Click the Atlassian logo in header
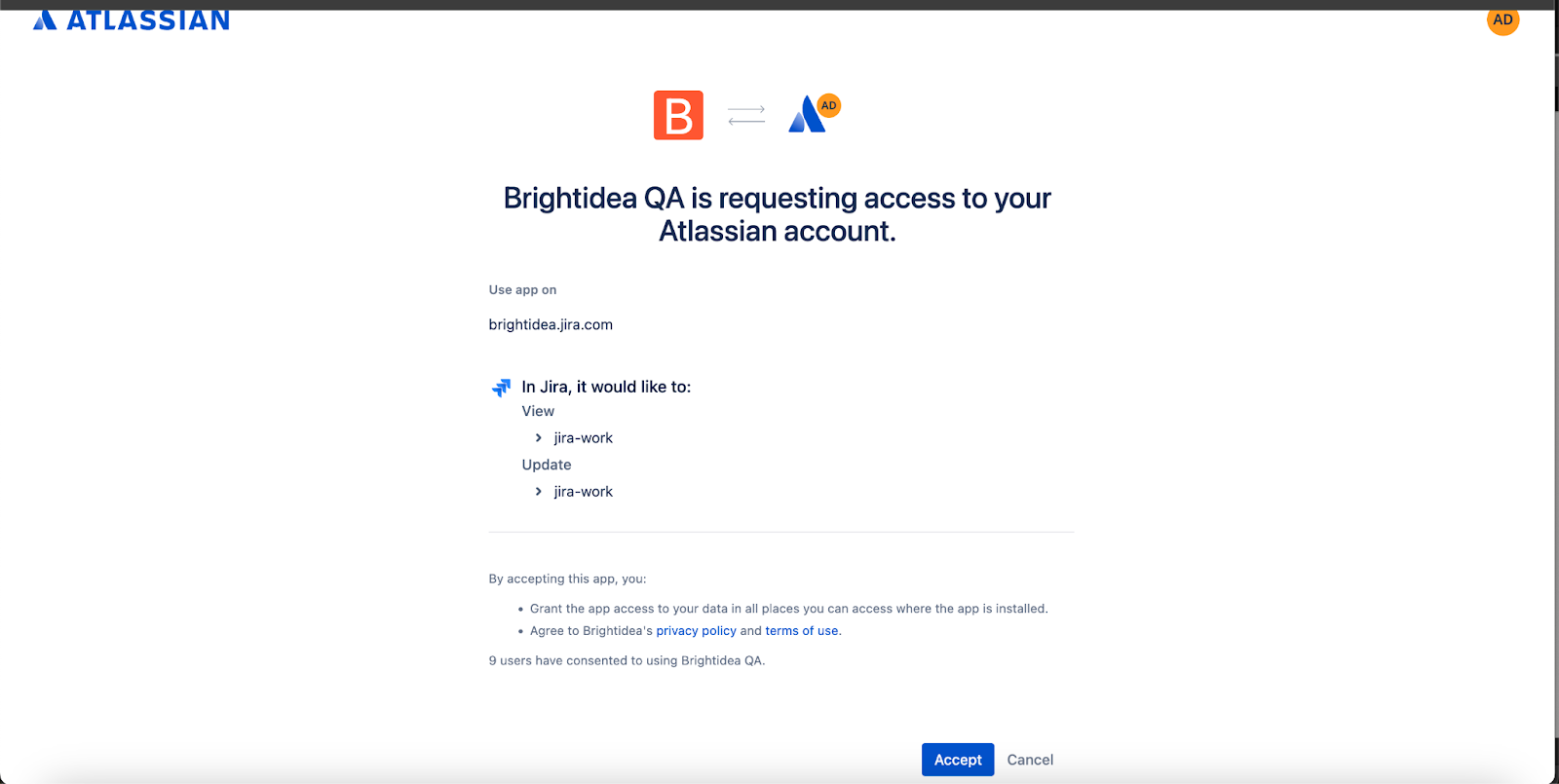This screenshot has width=1559, height=784. 132,19
